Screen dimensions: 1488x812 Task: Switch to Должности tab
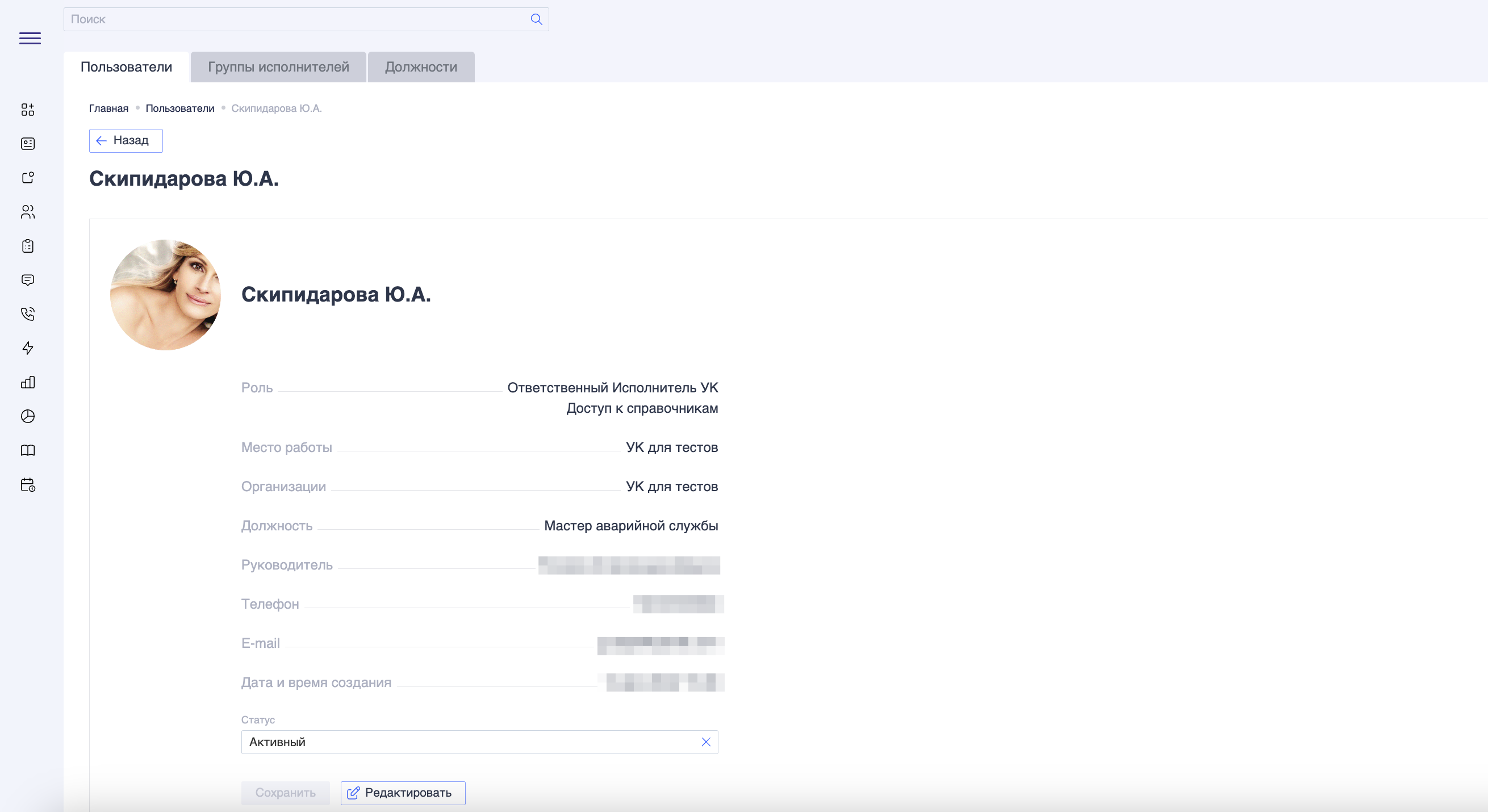(x=420, y=67)
